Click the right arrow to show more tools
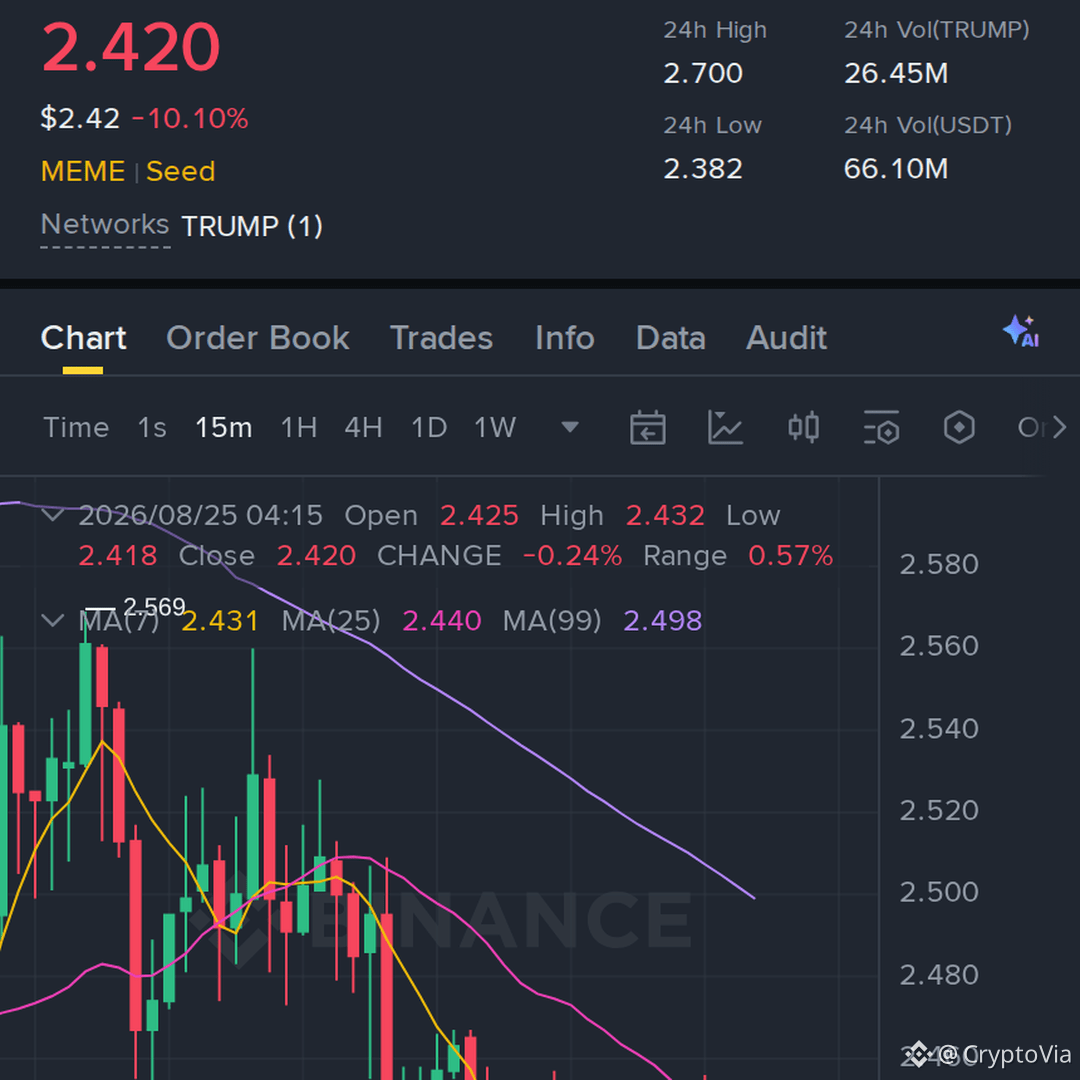This screenshot has height=1080, width=1080. [1059, 428]
